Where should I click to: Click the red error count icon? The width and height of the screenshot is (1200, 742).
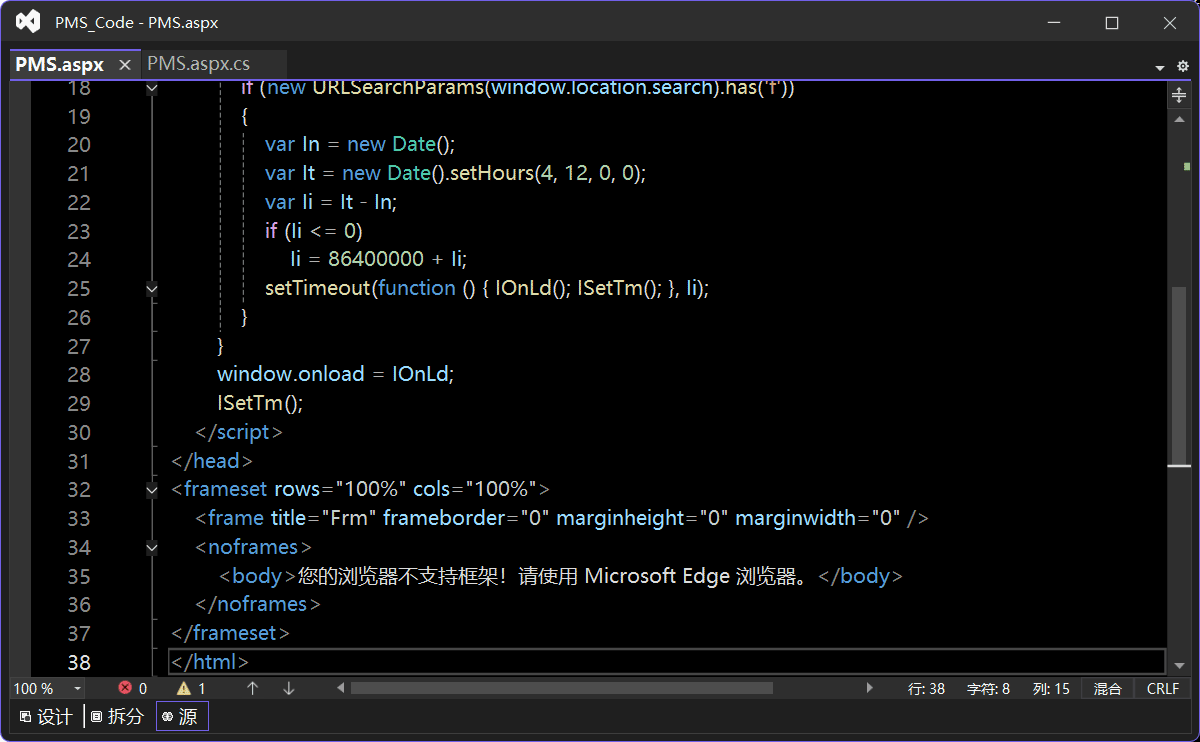pos(125,688)
